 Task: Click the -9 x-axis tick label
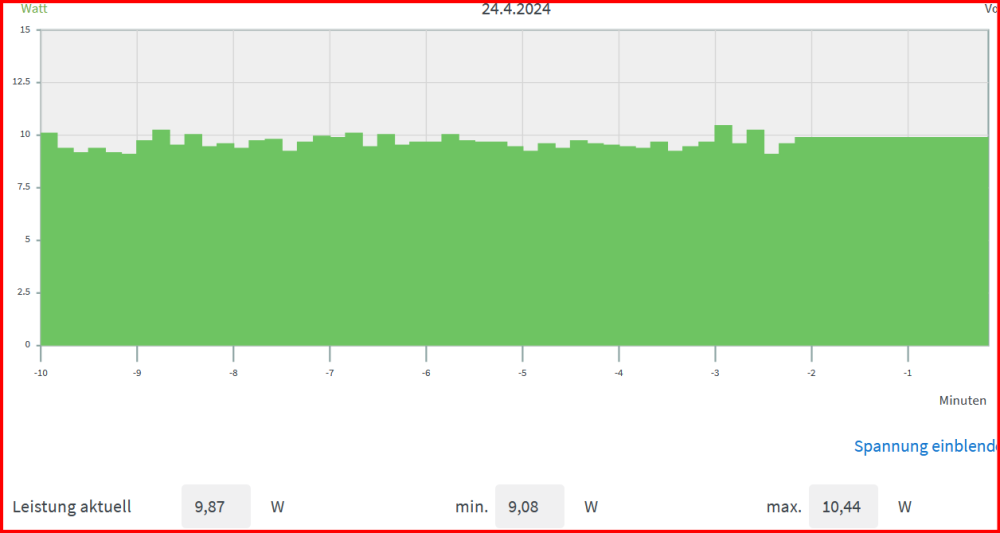click(x=136, y=372)
